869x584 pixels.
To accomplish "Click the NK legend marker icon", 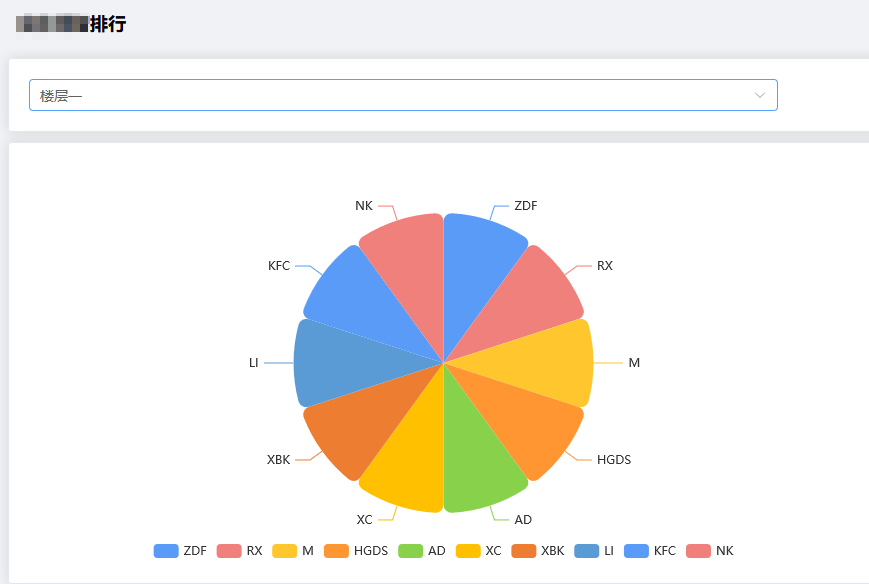I will point(698,551).
